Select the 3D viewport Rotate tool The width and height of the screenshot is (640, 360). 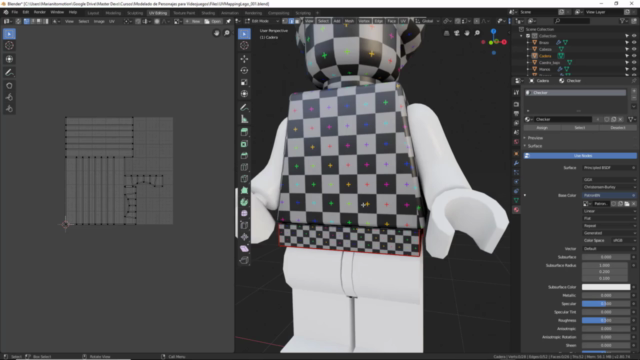click(x=244, y=71)
